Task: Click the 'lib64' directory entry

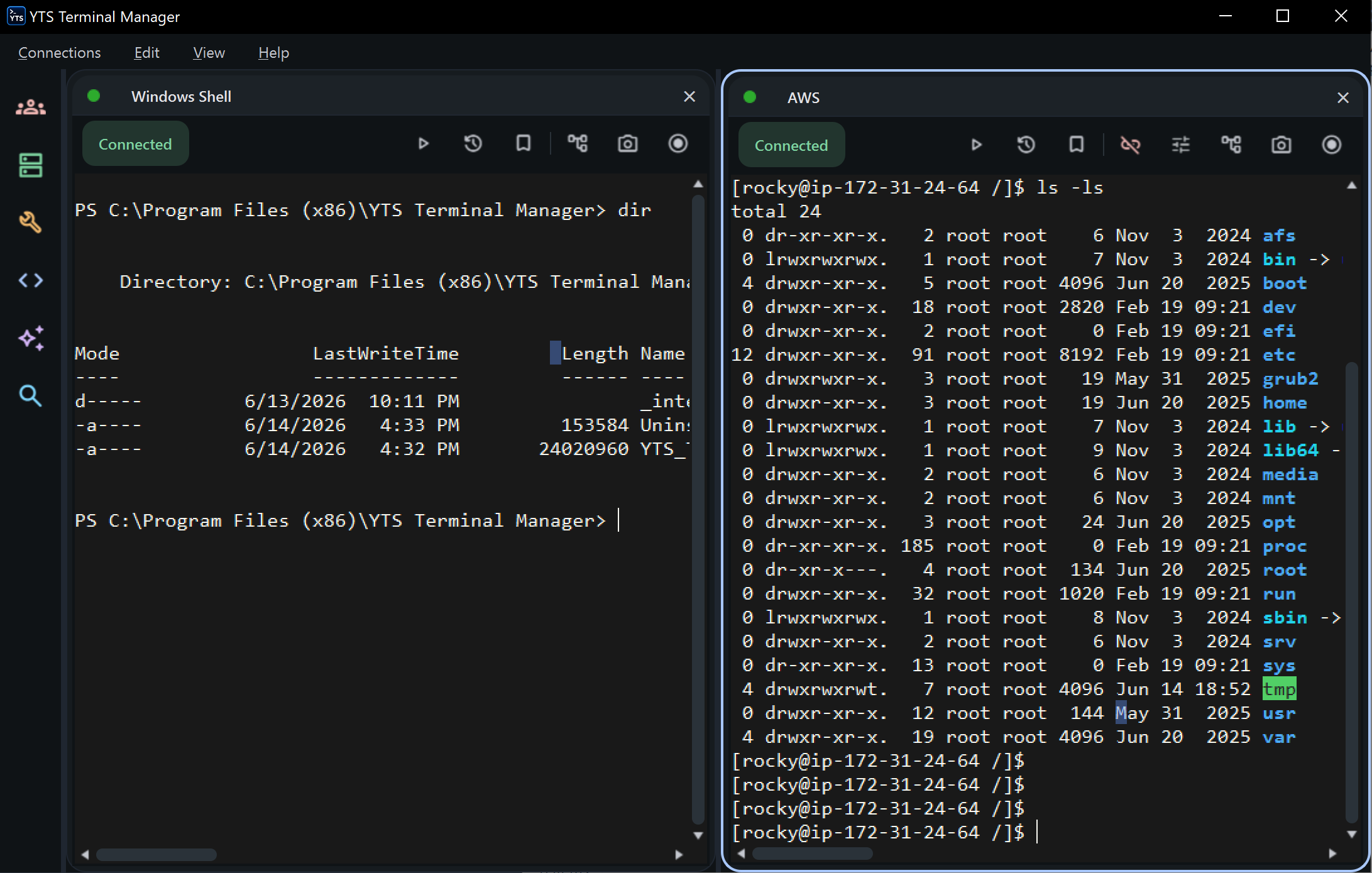Action: pos(1290,451)
